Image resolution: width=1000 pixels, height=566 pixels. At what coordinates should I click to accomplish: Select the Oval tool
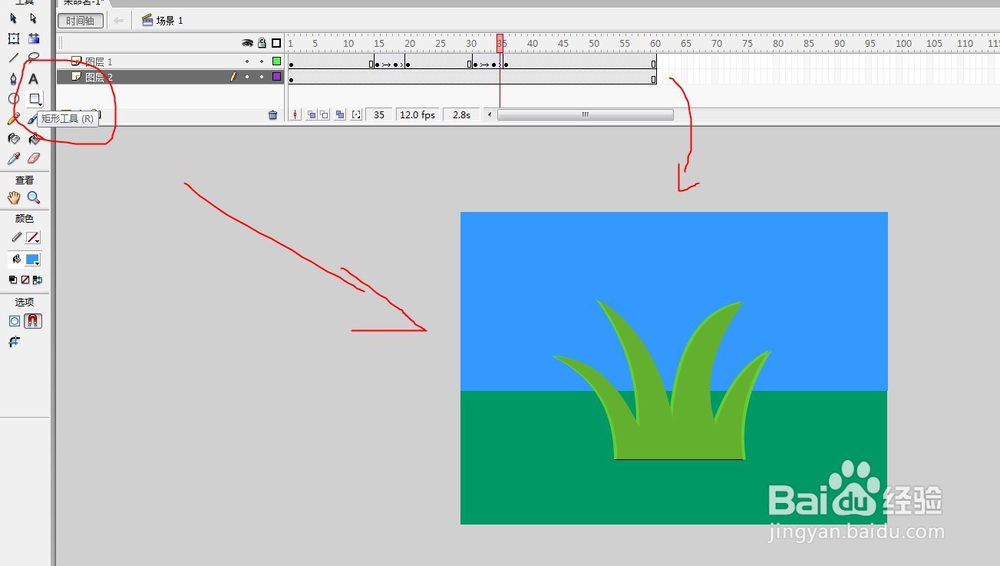click(x=13, y=99)
